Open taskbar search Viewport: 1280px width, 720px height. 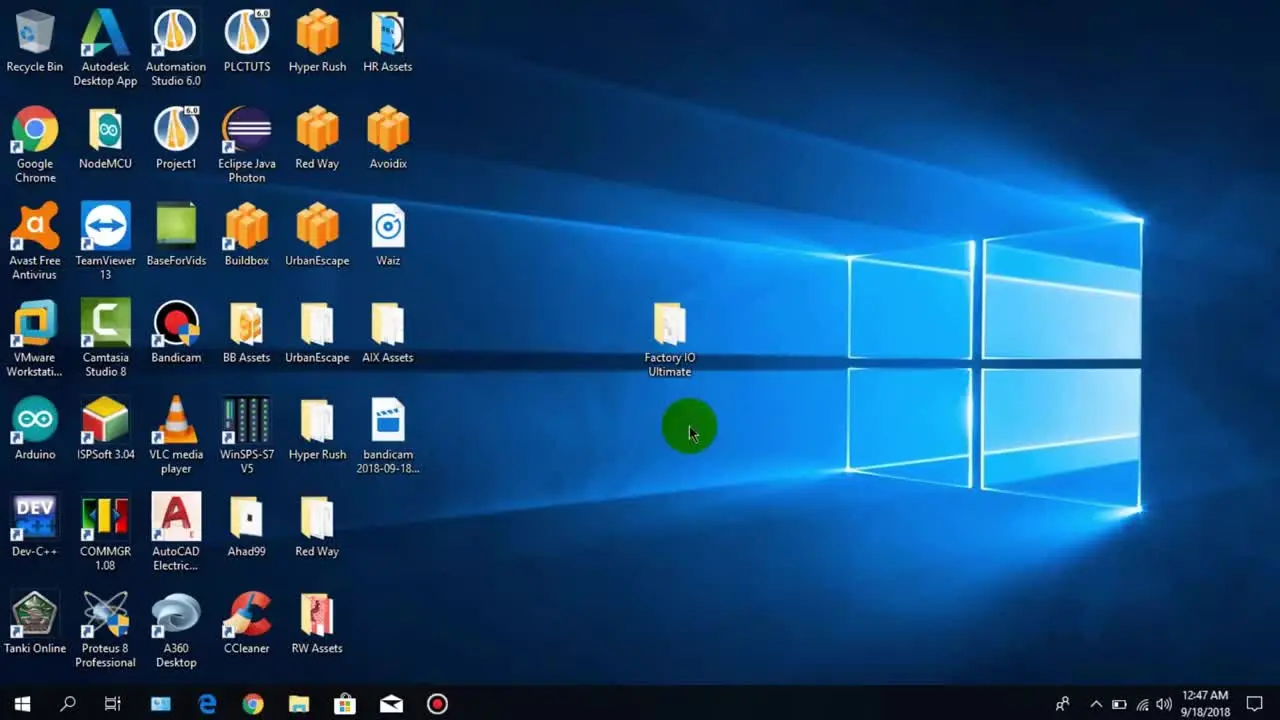click(68, 704)
